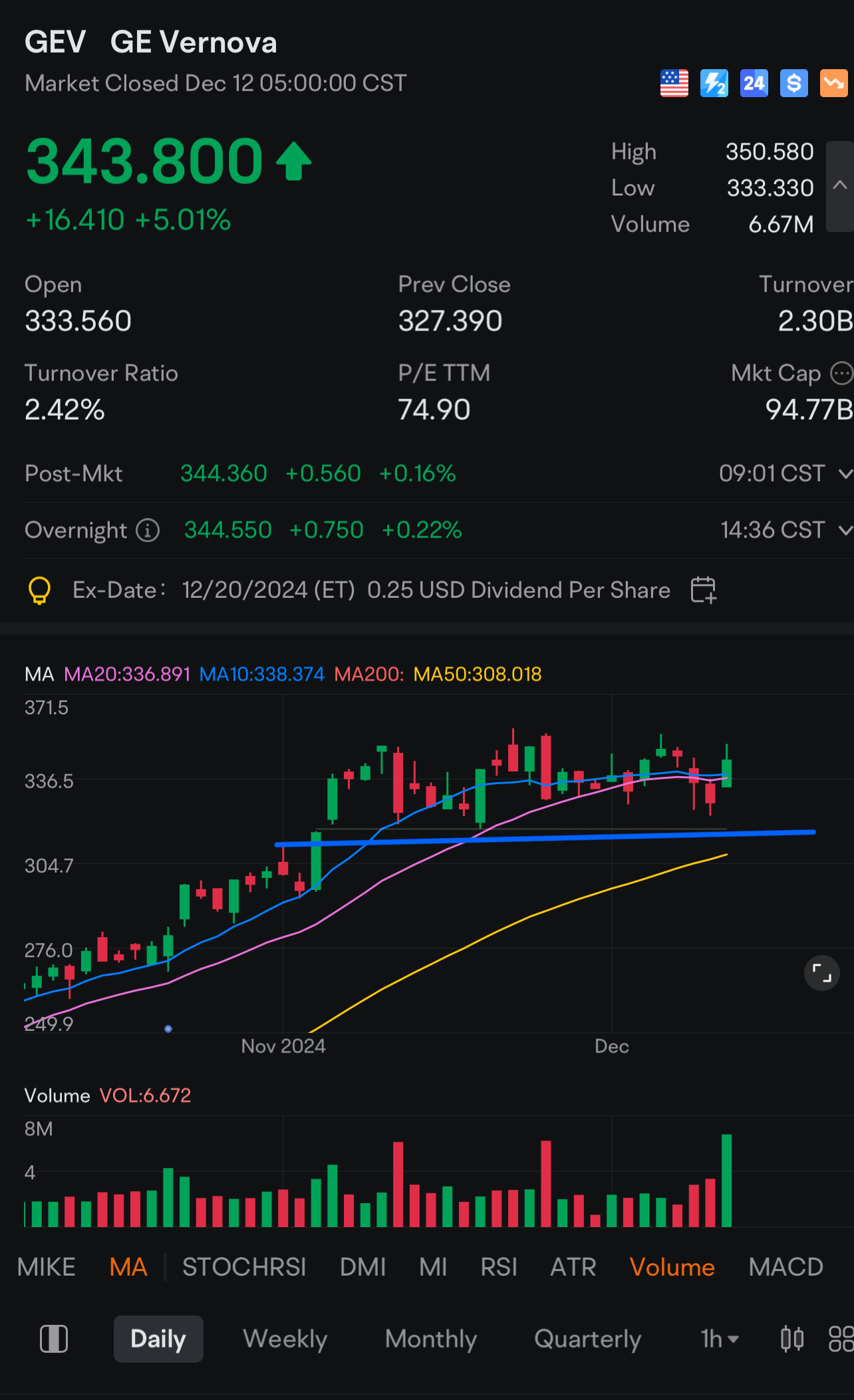
Task: Expand the Post-Mkt time dropdown arrow
Action: pyautogui.click(x=845, y=474)
